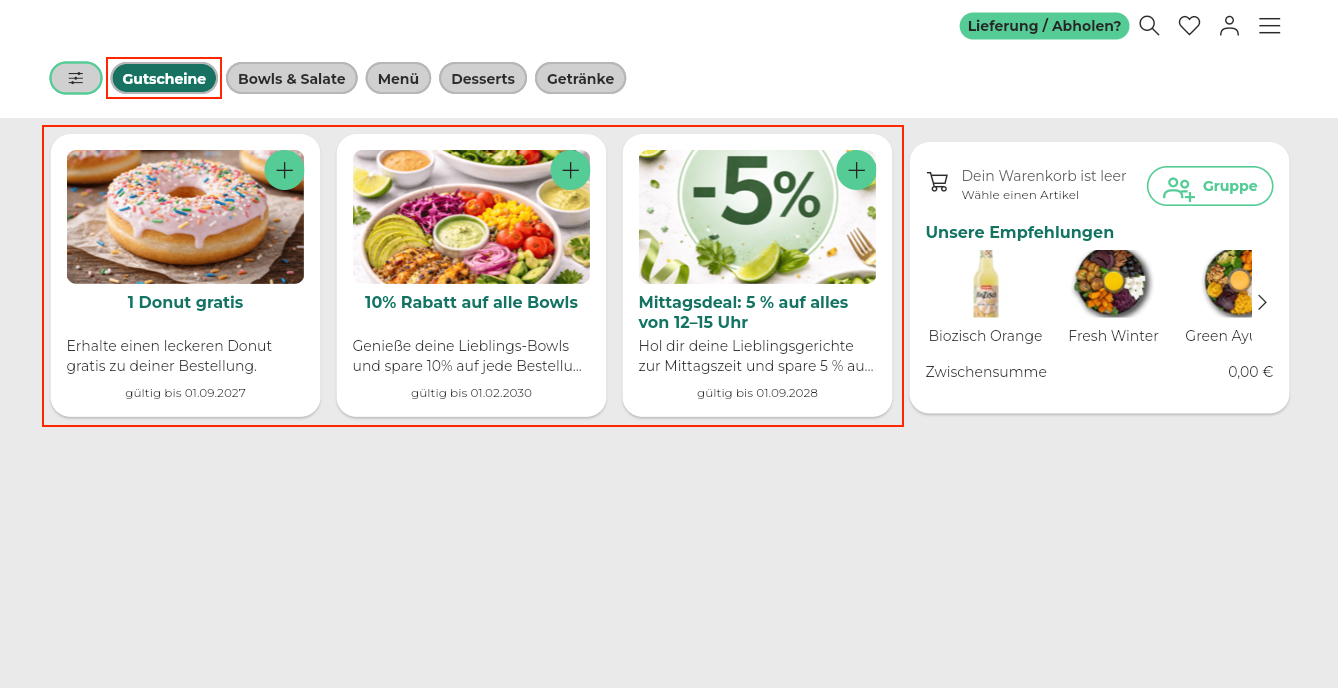Add the Mittagsdeal 5% voucher with plus
Image resolution: width=1338 pixels, height=688 pixels.
click(856, 170)
